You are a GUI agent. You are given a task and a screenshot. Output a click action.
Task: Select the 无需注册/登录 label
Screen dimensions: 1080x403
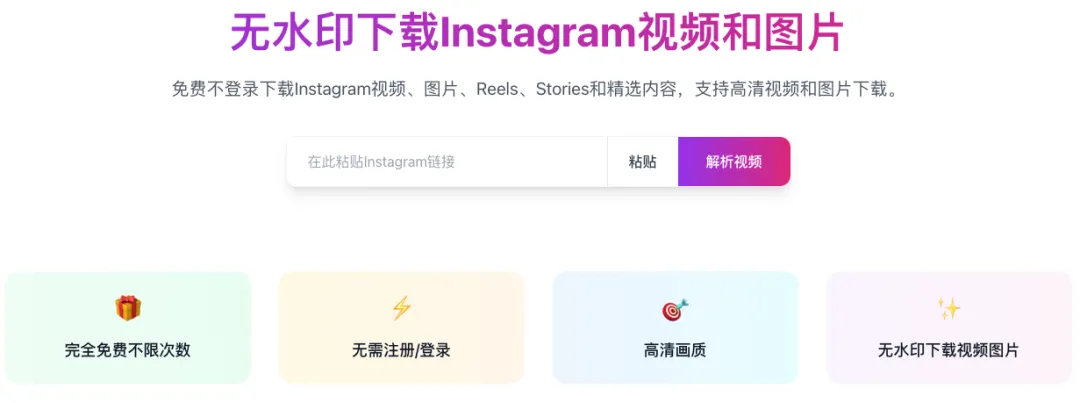(x=401, y=350)
